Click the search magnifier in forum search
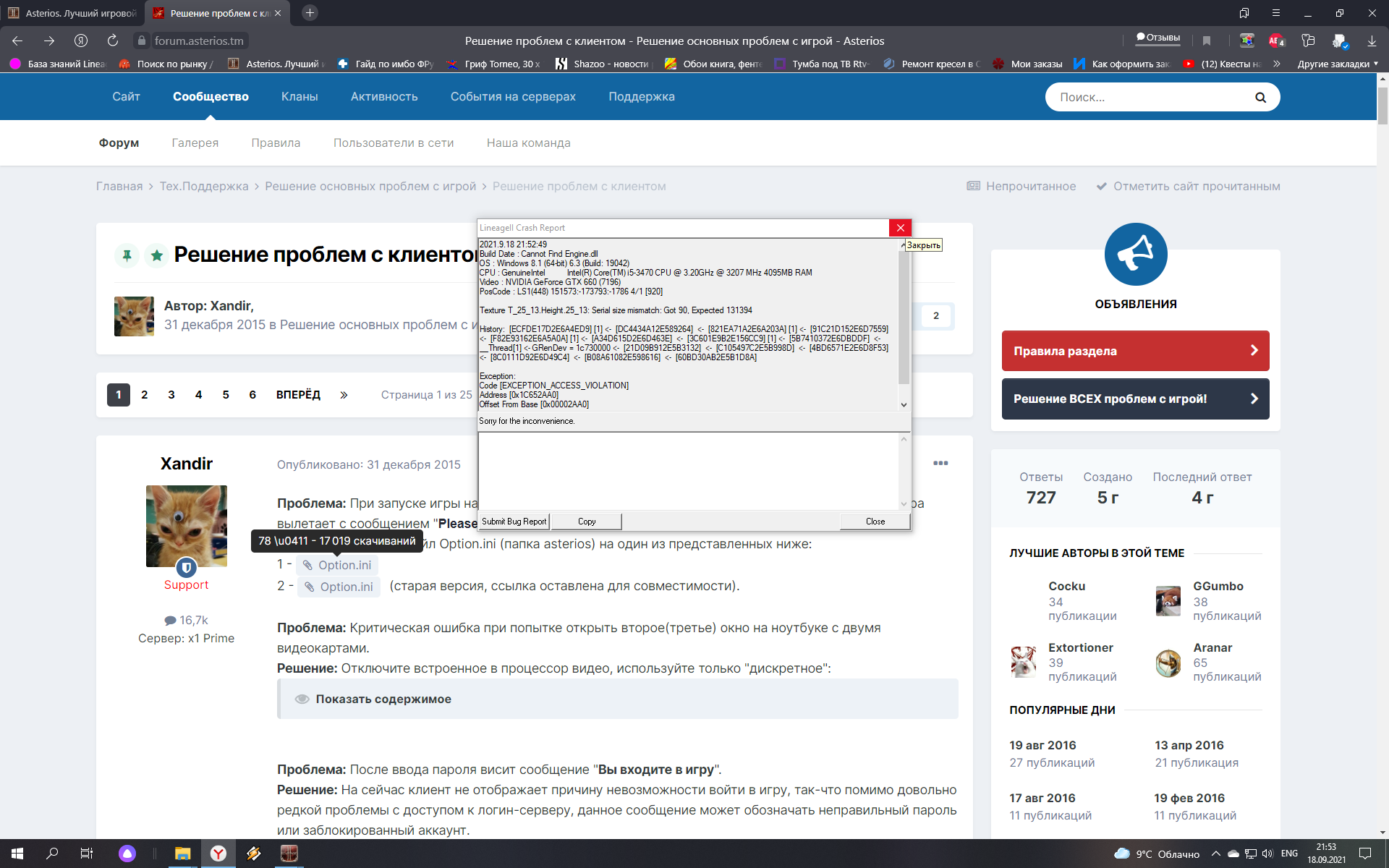 coord(1260,97)
